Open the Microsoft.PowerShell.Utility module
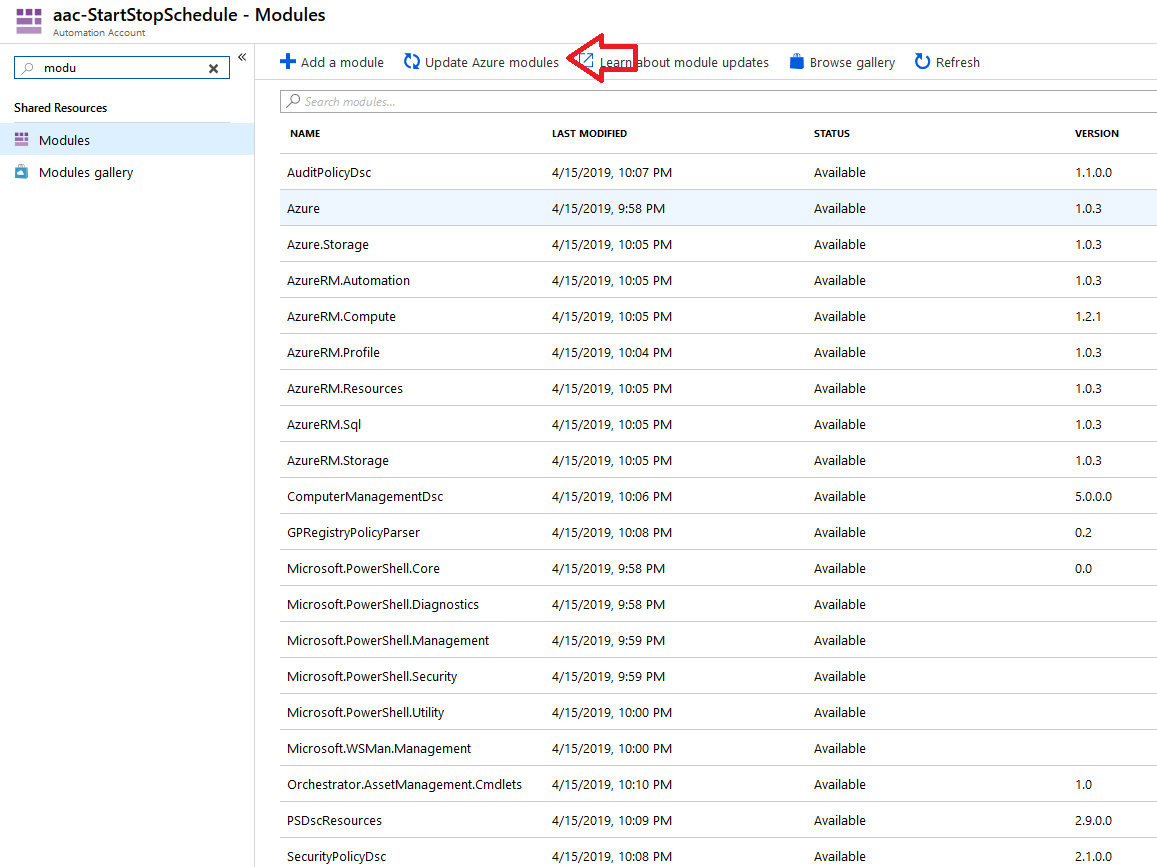1157x867 pixels. [x=365, y=713]
